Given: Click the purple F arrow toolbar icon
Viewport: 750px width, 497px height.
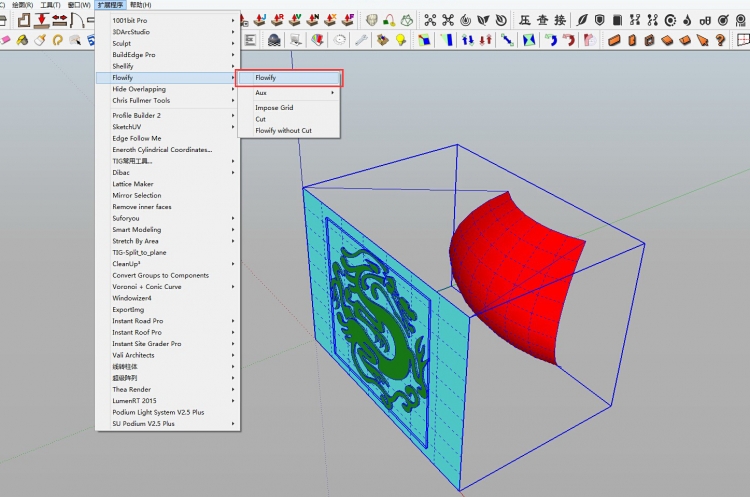Looking at the screenshot, I should pyautogui.click(x=348, y=20).
